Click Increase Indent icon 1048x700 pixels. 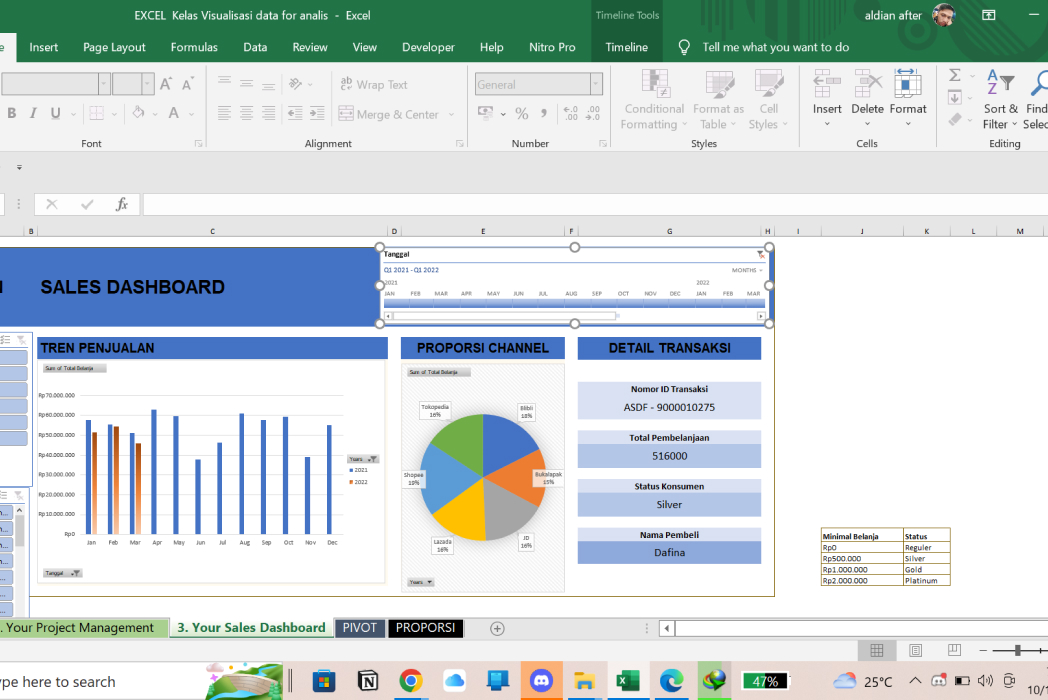coord(317,114)
